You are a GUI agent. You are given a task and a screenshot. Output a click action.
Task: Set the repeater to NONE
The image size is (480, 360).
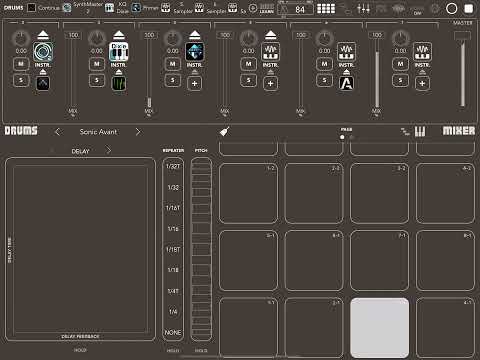click(x=173, y=332)
